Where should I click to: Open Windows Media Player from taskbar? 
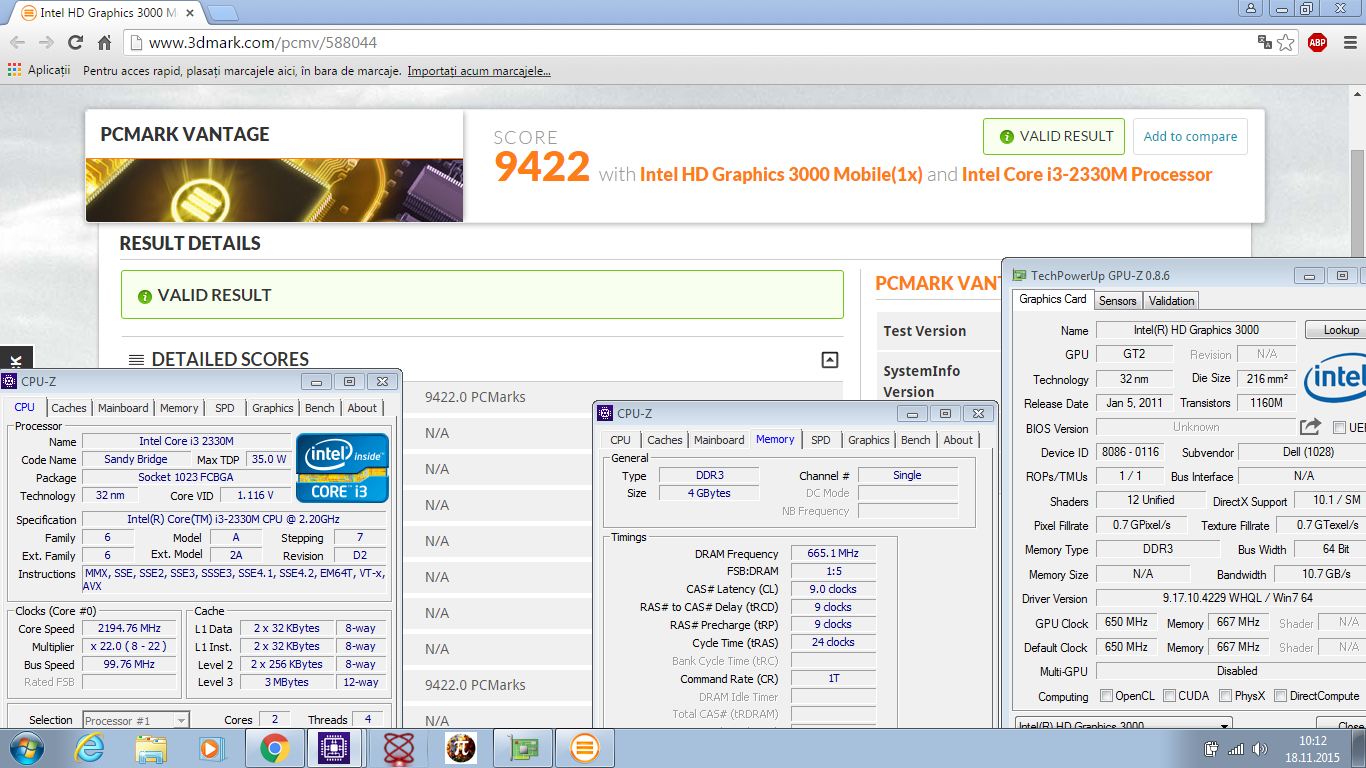(211, 748)
